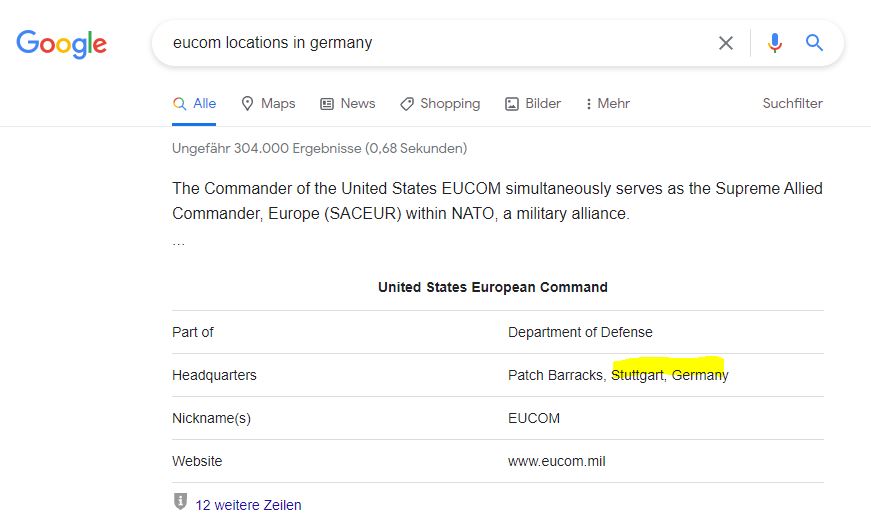Click the Bilder image icon

(512, 104)
